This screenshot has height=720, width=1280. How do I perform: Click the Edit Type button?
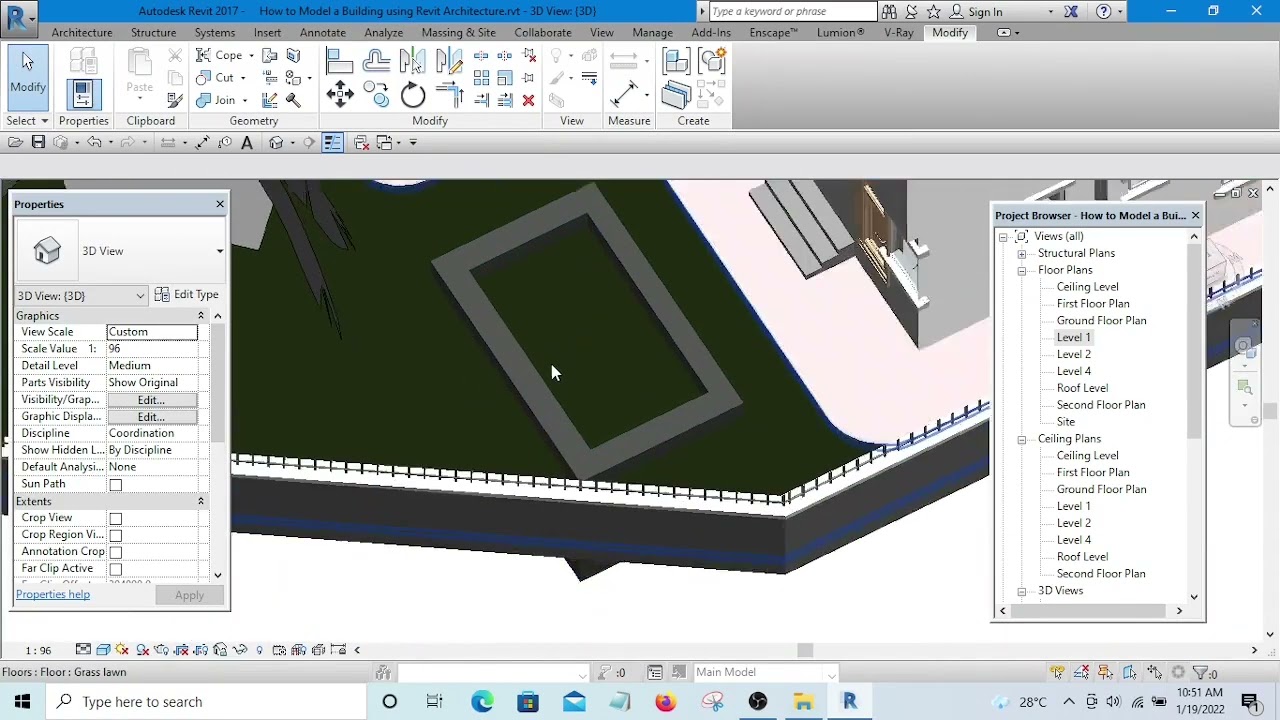(x=187, y=295)
